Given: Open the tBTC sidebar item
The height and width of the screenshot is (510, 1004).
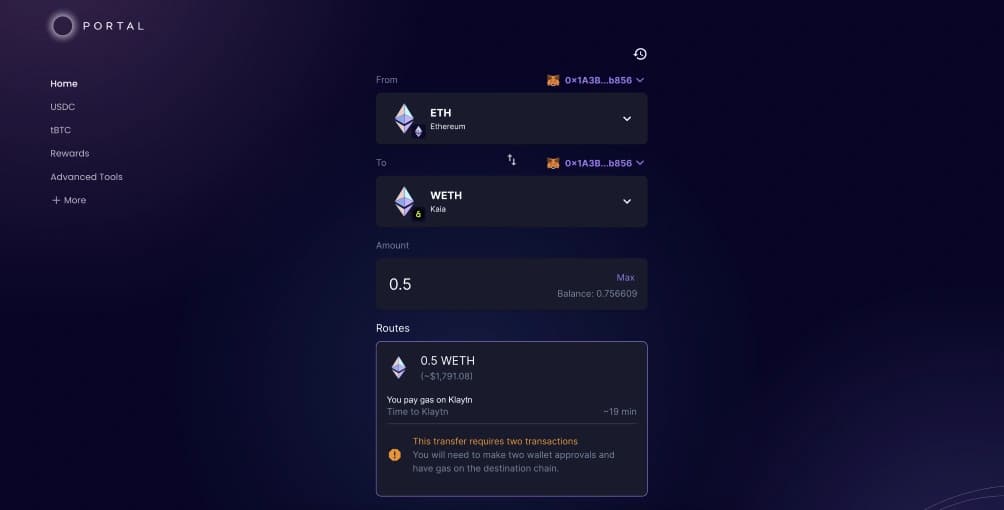Looking at the screenshot, I should [61, 129].
